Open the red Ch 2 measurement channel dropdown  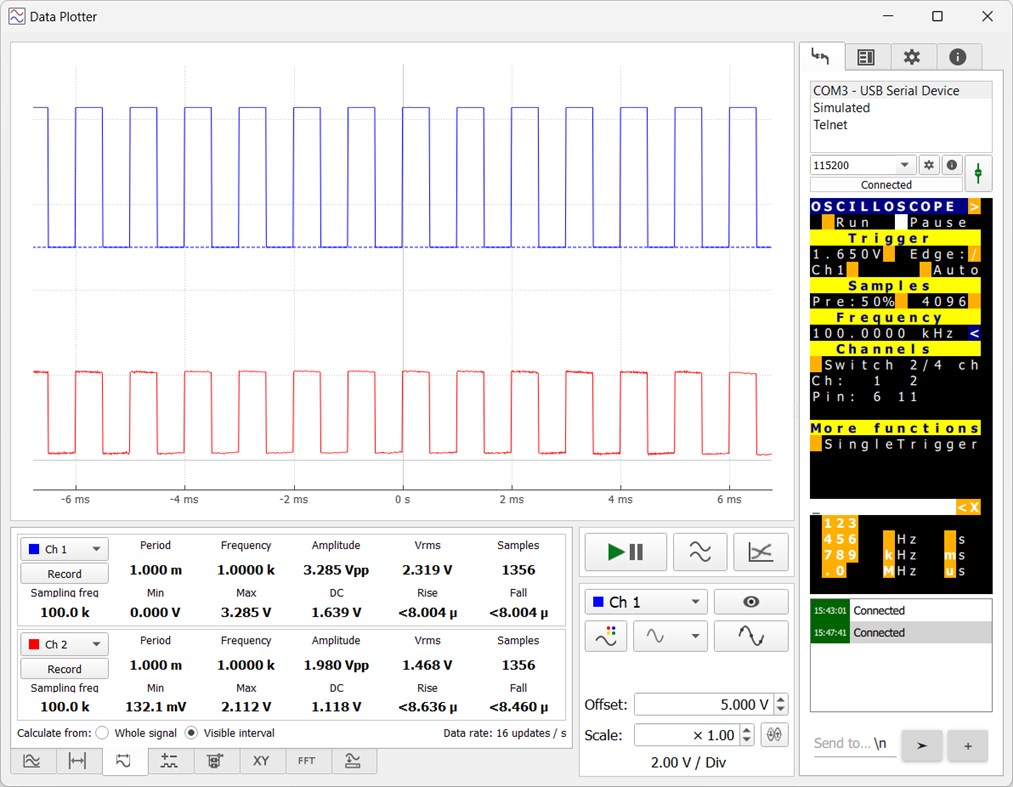[x=64, y=645]
